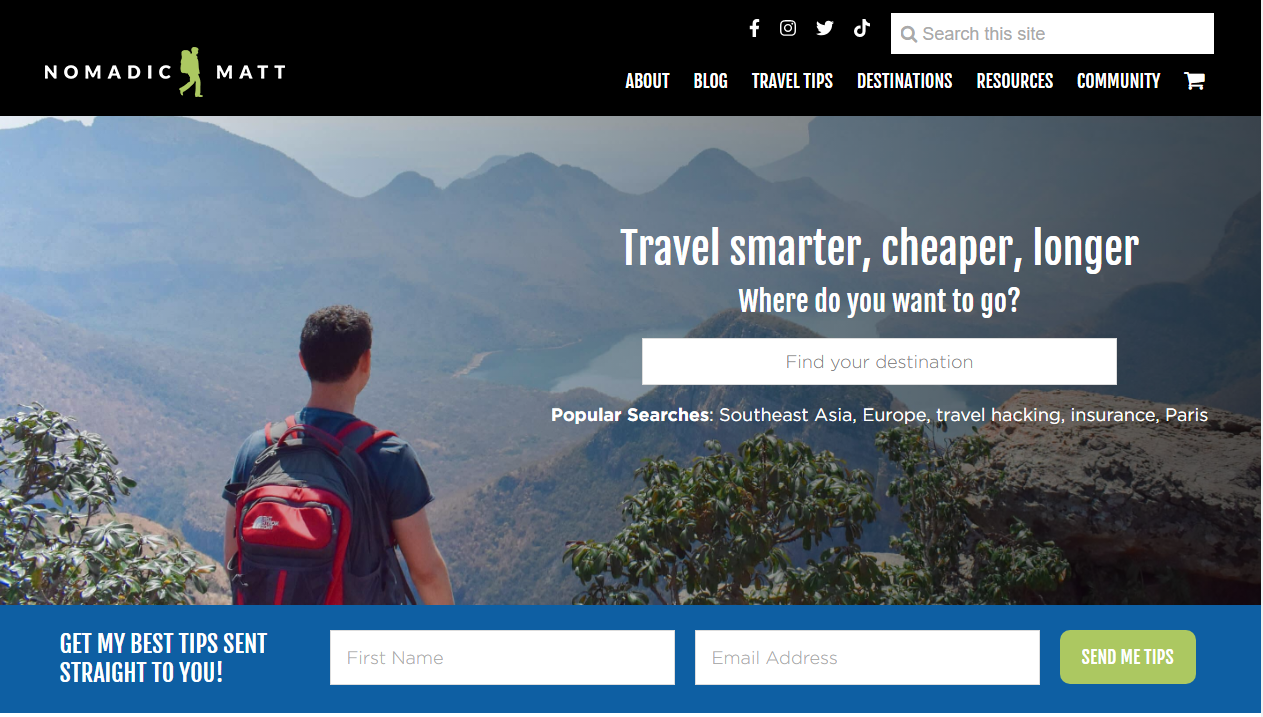Focus the Email Address field
This screenshot has width=1263, height=717.
867,657
